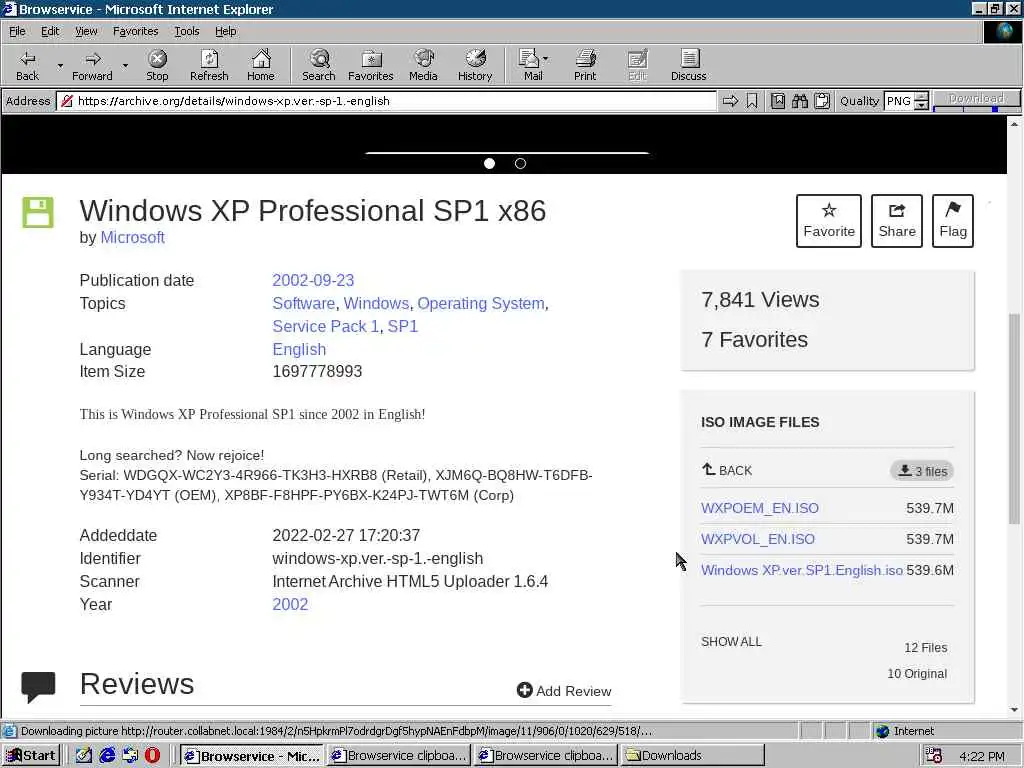
Task: Open the View menu
Action: (86, 31)
